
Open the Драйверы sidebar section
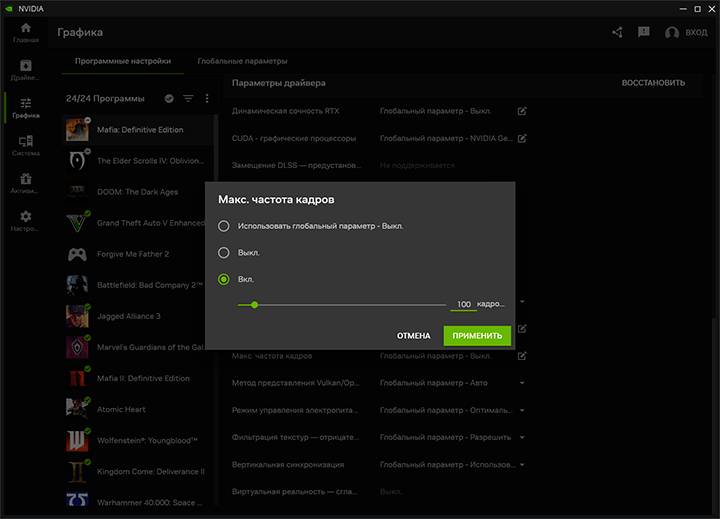(x=26, y=66)
